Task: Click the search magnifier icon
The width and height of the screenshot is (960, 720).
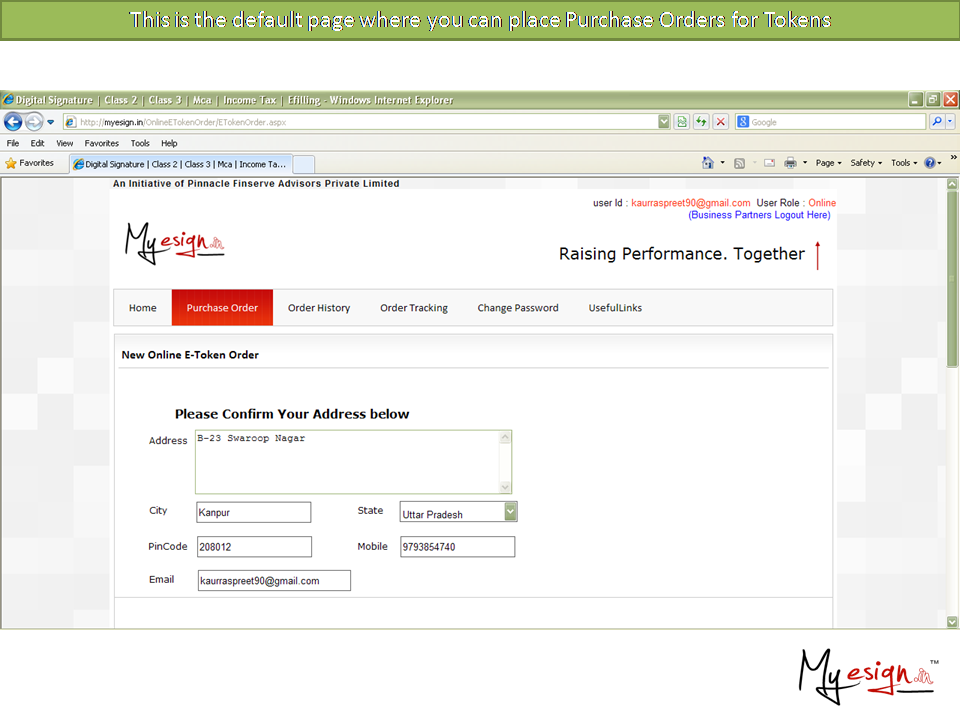Action: tap(937, 122)
